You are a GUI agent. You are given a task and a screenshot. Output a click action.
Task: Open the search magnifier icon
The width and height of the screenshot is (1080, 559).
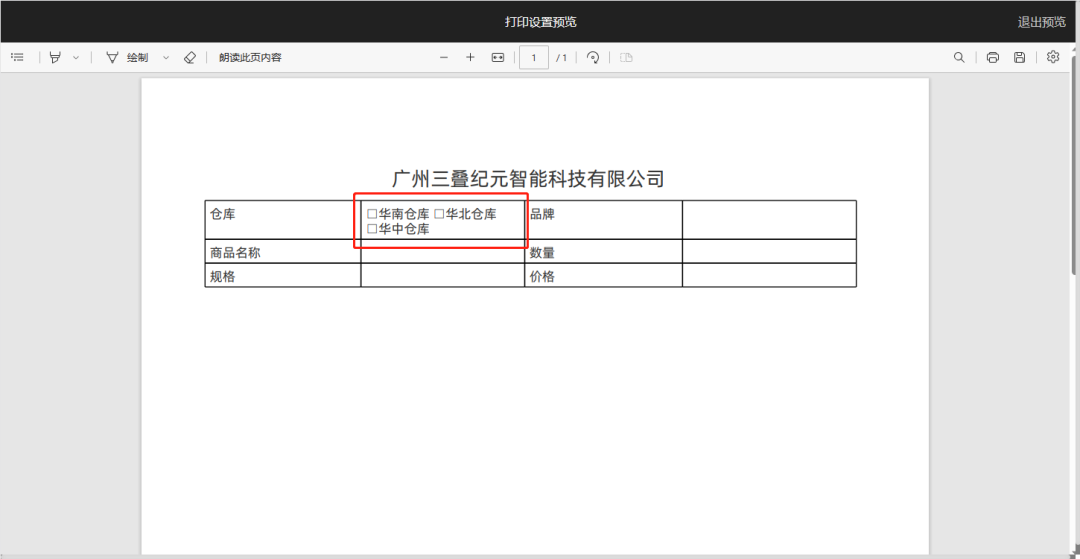pyautogui.click(x=959, y=58)
